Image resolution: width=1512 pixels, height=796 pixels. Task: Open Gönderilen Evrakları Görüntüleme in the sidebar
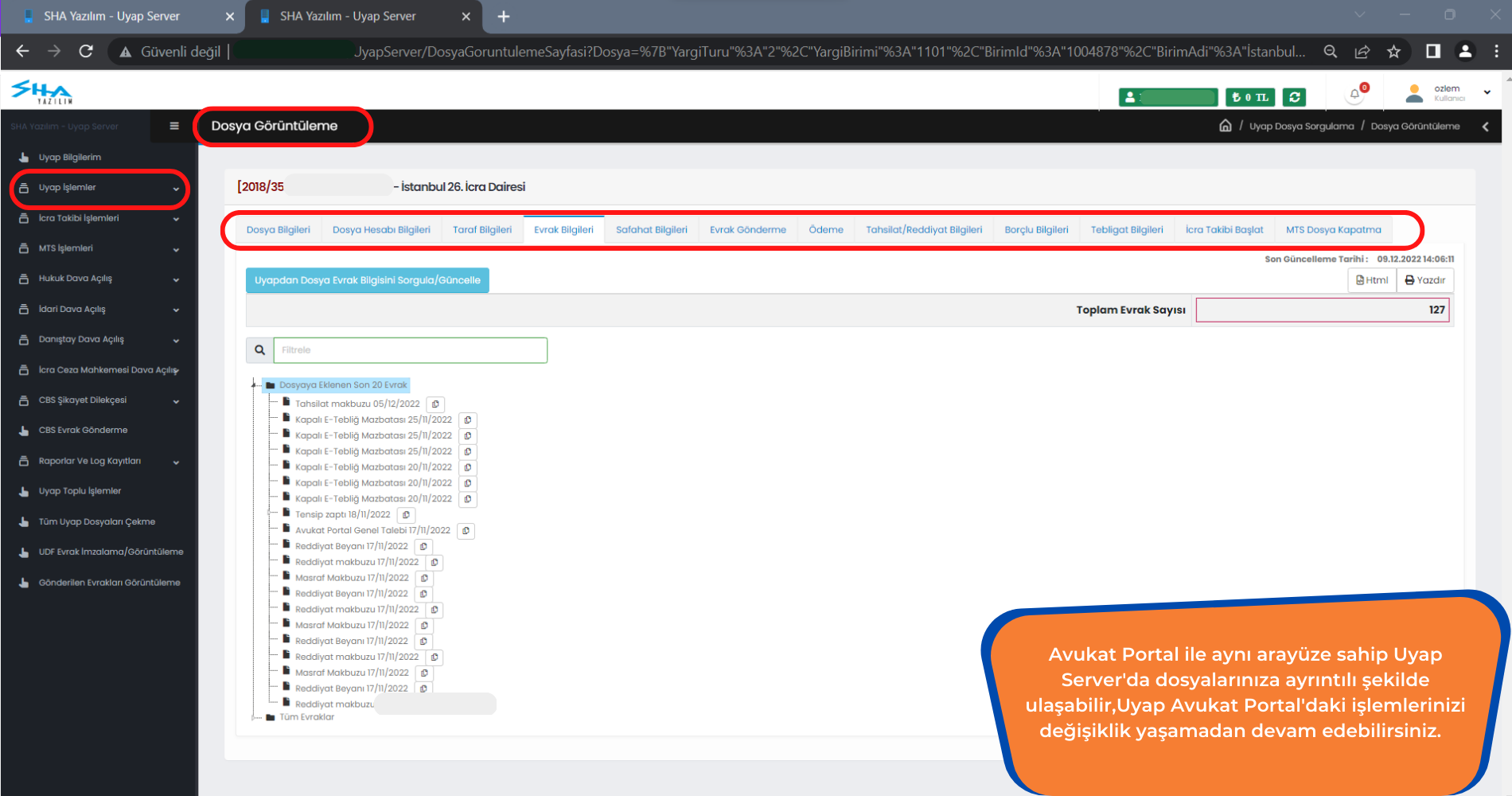pos(99,583)
